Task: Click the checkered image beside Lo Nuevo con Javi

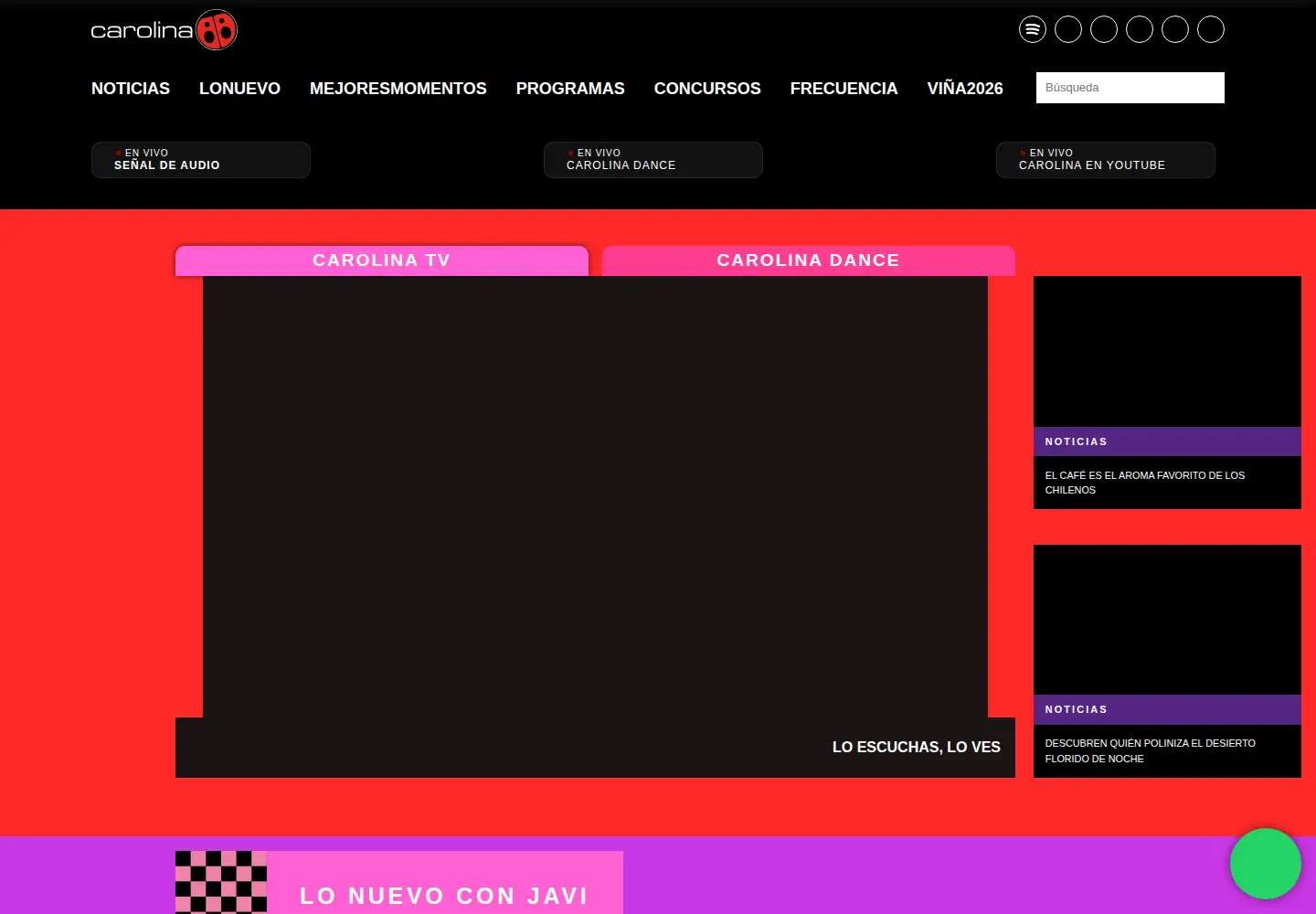Action: coord(221,882)
